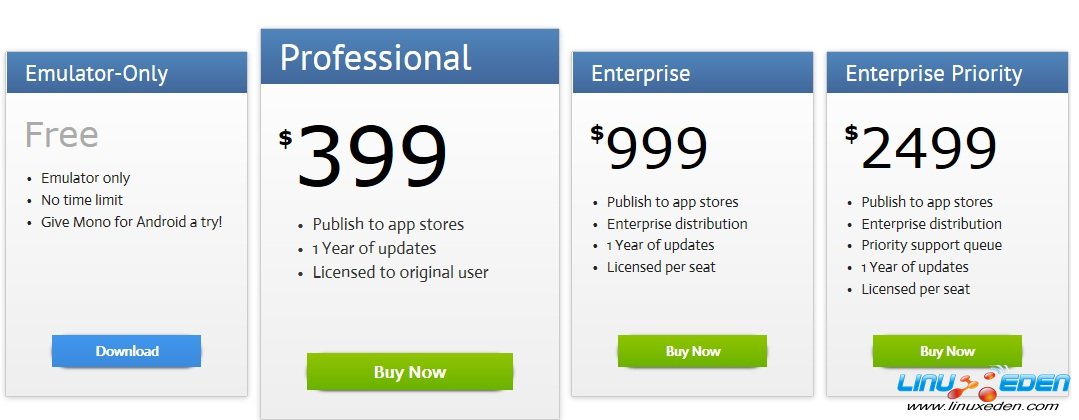
Task: Click Buy Now in the Enterprise card
Action: click(692, 351)
